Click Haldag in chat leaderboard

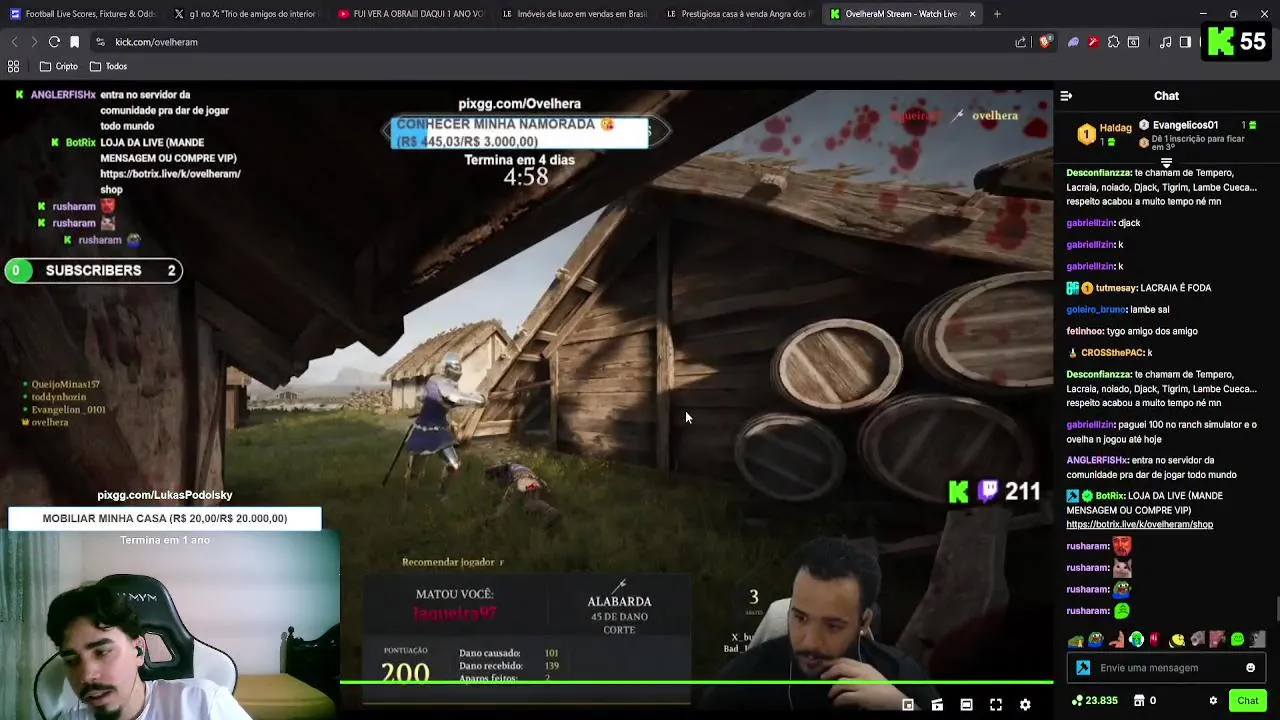1115,128
